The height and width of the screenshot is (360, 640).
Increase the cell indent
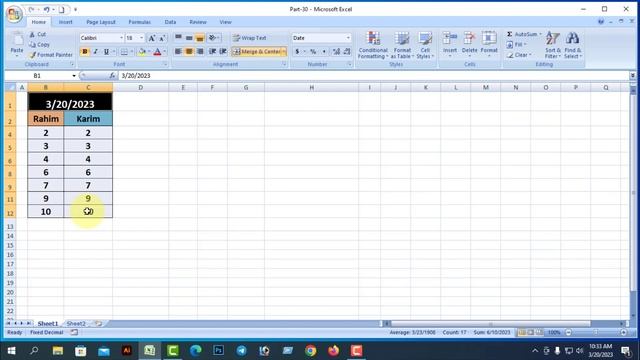pyautogui.click(x=223, y=51)
